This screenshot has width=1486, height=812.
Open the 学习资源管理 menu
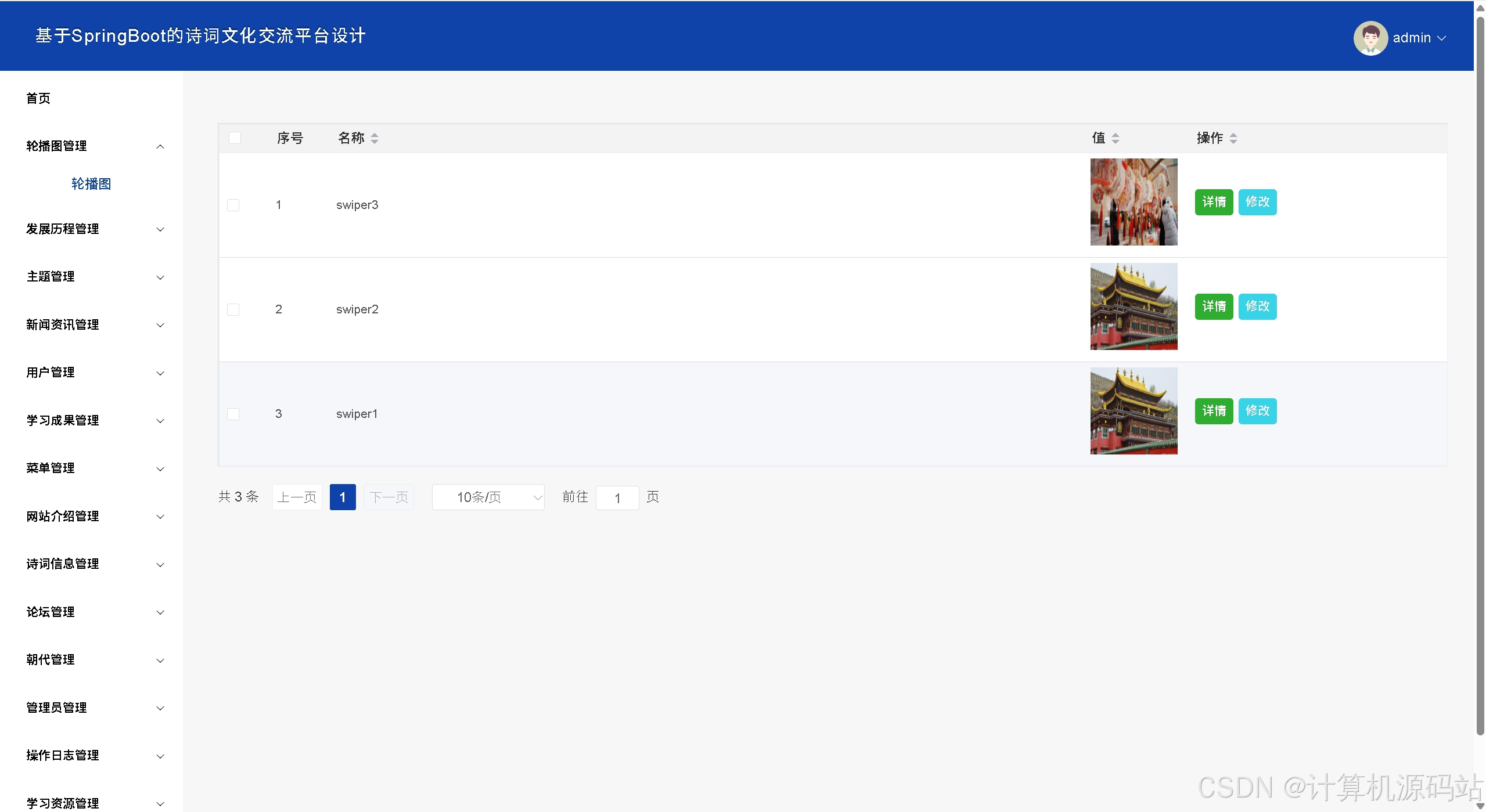[x=91, y=803]
